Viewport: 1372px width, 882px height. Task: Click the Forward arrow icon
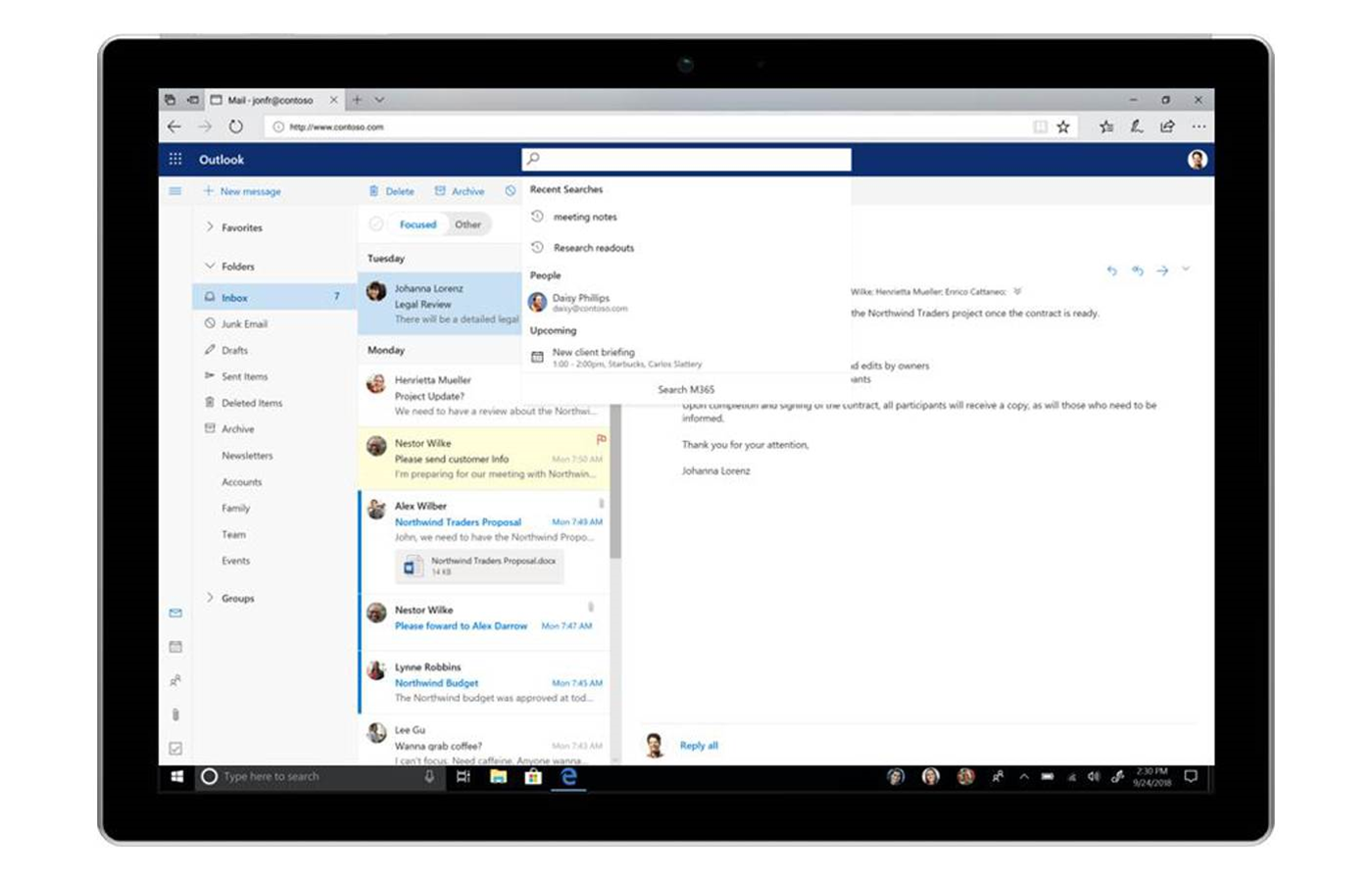pos(1162,270)
